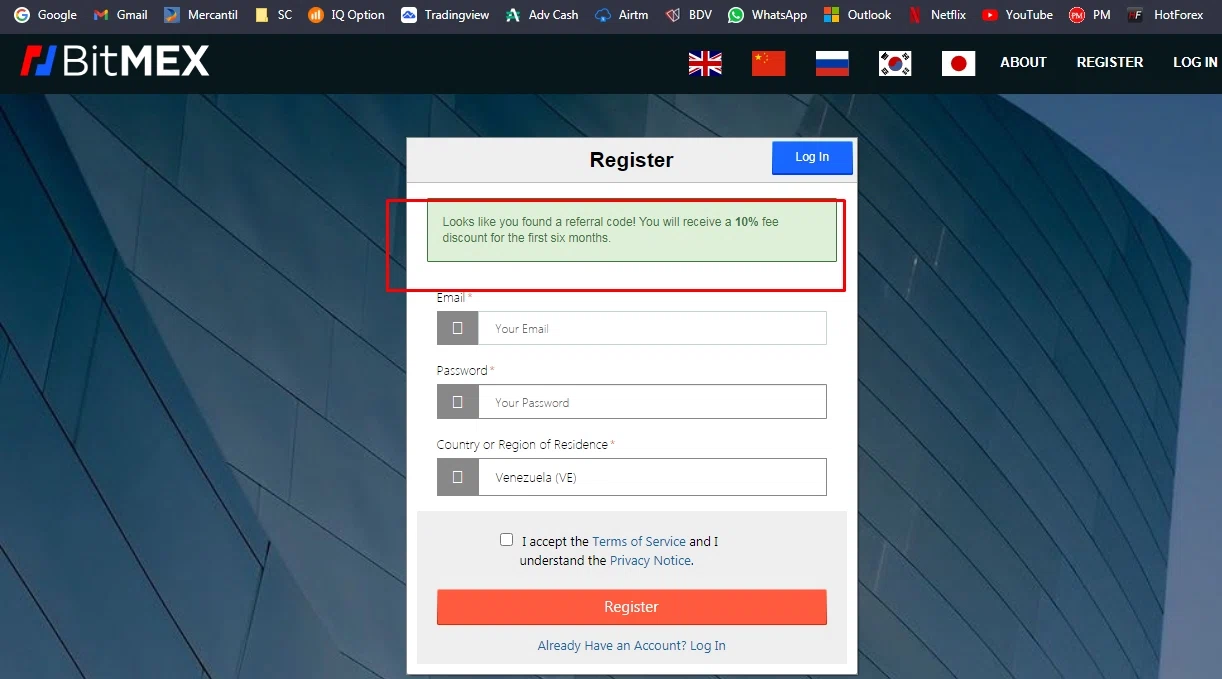Image resolution: width=1222 pixels, height=679 pixels.
Task: Focus the Your Email input field
Action: tap(652, 328)
